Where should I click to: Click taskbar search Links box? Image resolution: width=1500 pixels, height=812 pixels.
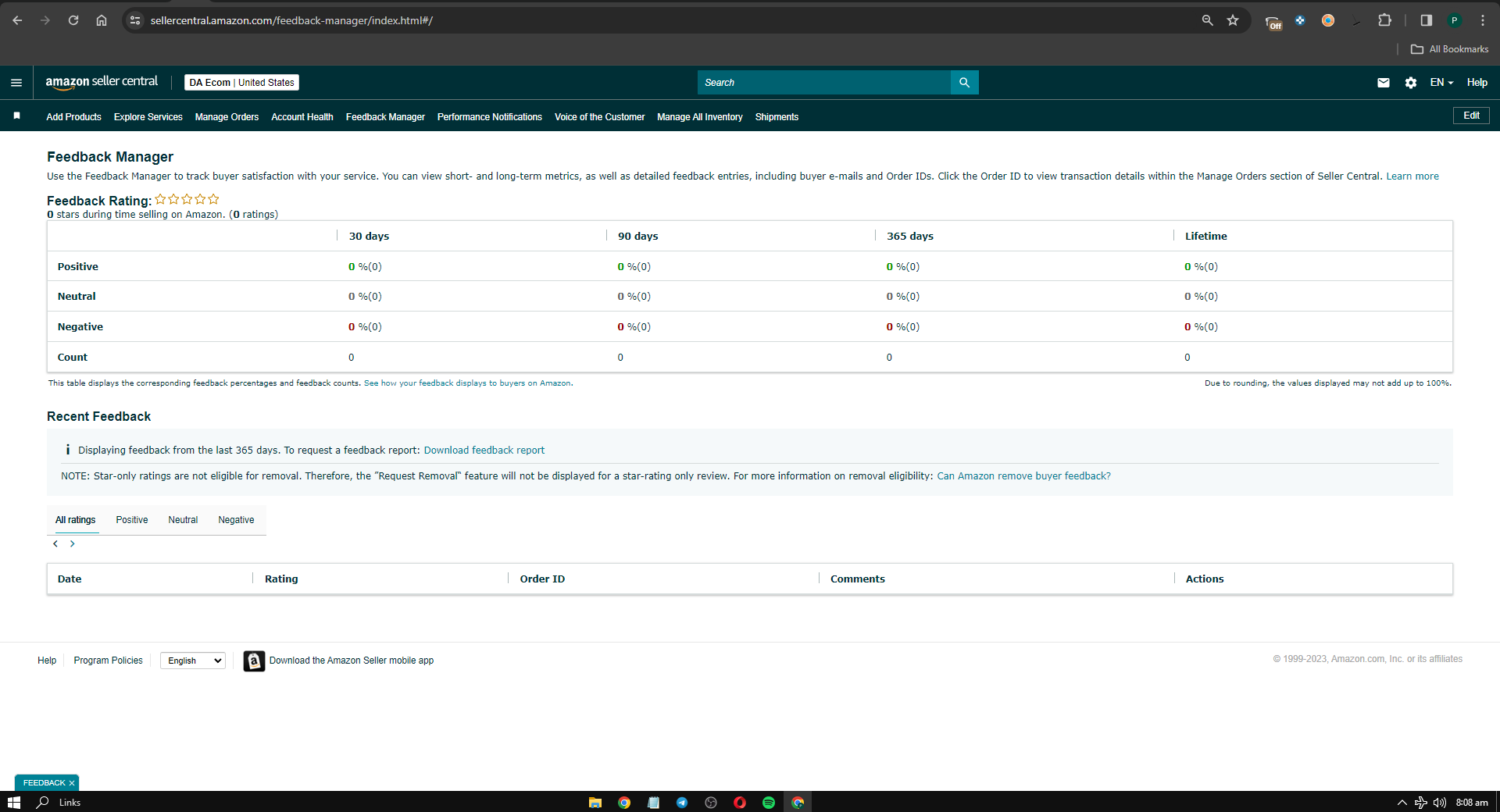(x=70, y=803)
